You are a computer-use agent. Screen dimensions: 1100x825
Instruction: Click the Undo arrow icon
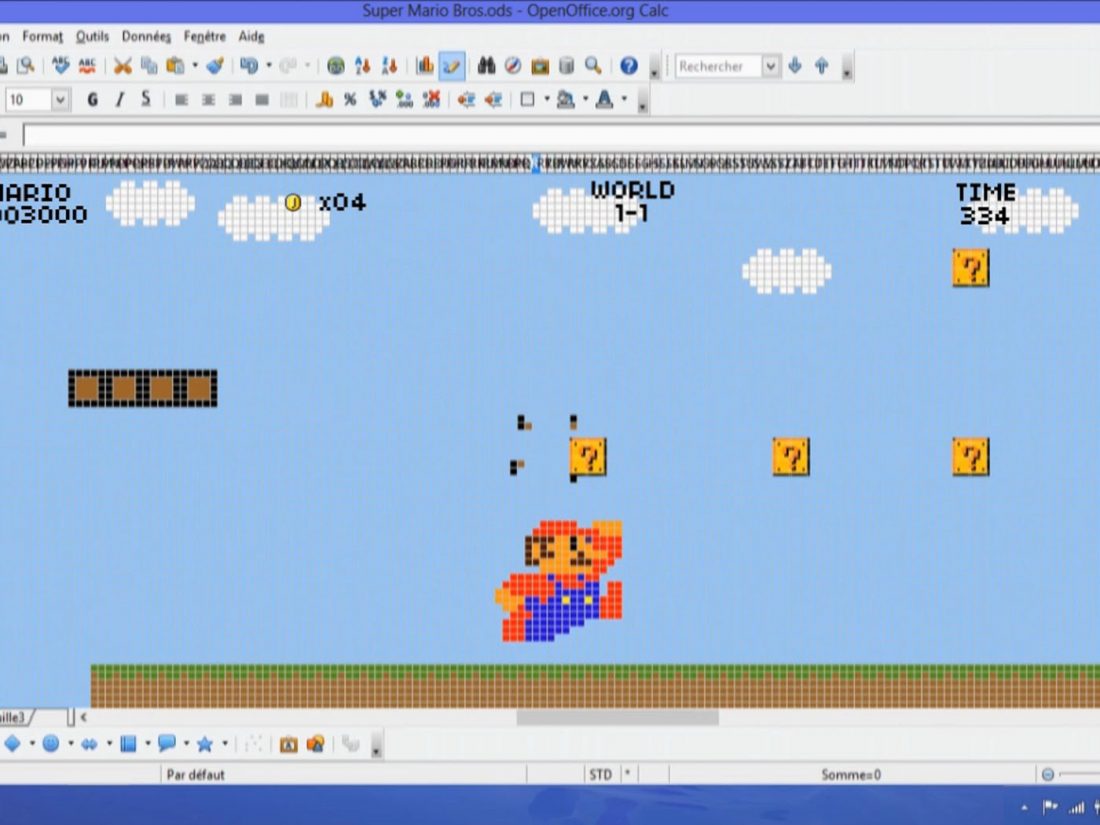pyautogui.click(x=248, y=66)
